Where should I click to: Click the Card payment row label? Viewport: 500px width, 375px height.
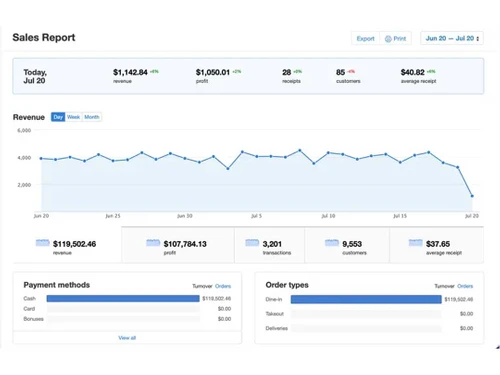click(29, 309)
